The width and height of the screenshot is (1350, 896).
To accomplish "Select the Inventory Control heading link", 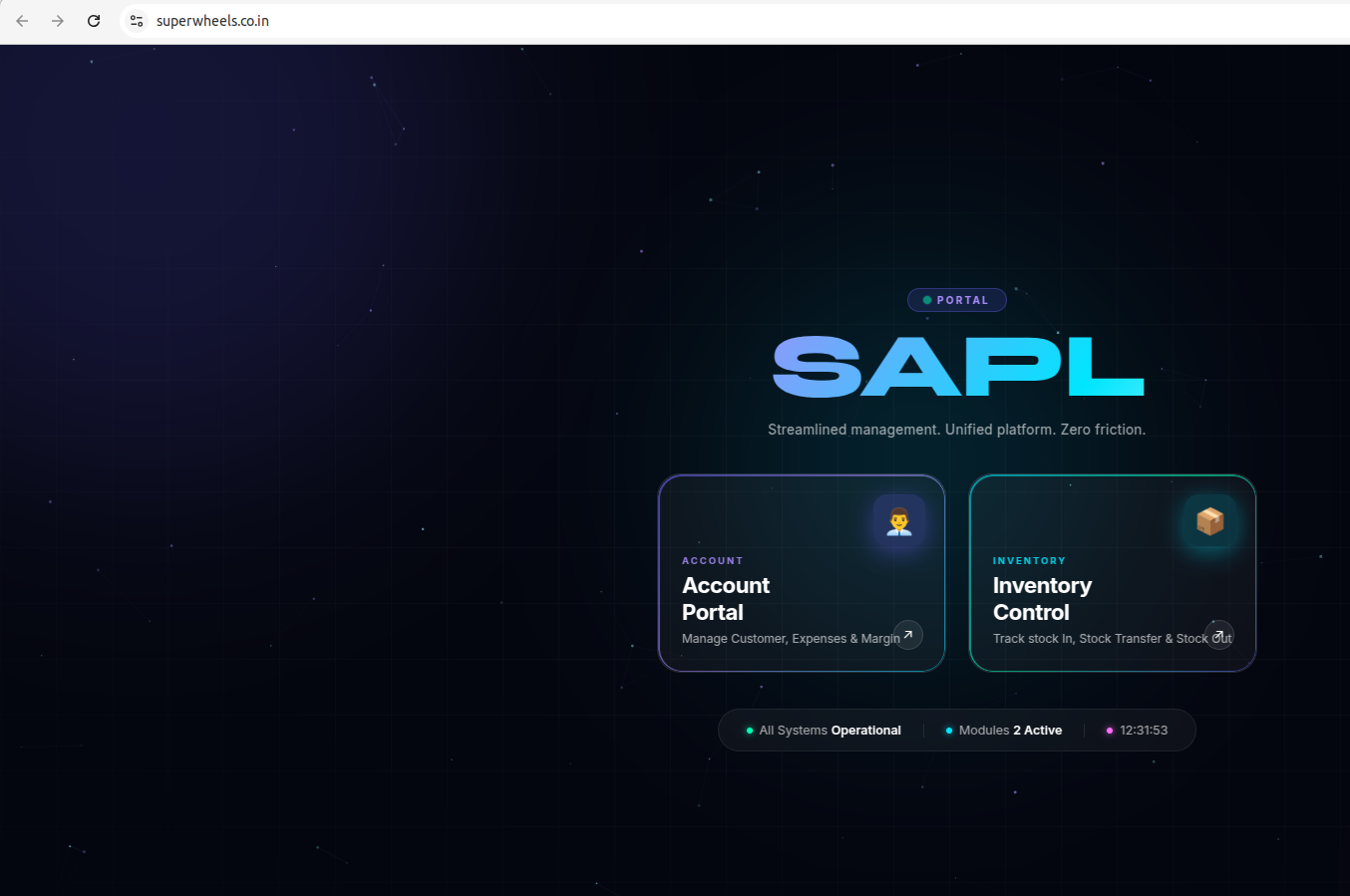I will pyautogui.click(x=1042, y=599).
